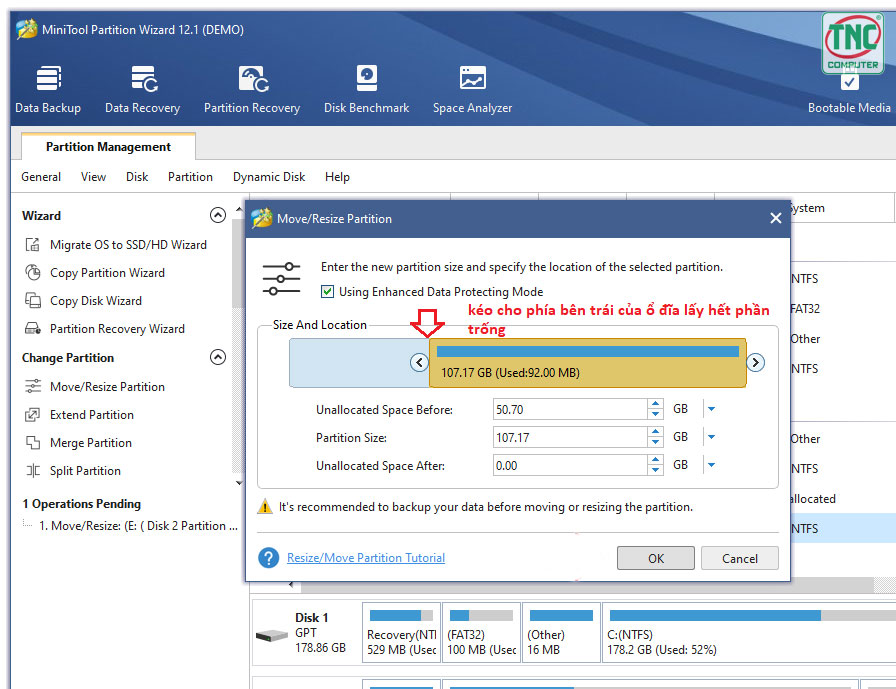Open the View menu
Image resolution: width=896 pixels, height=689 pixels.
point(93,177)
